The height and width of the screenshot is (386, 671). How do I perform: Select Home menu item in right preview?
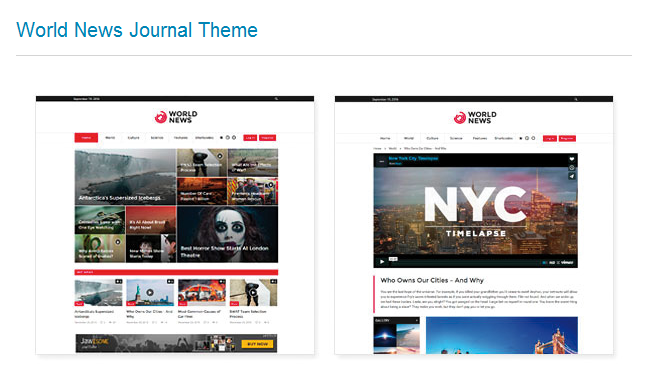pos(385,138)
